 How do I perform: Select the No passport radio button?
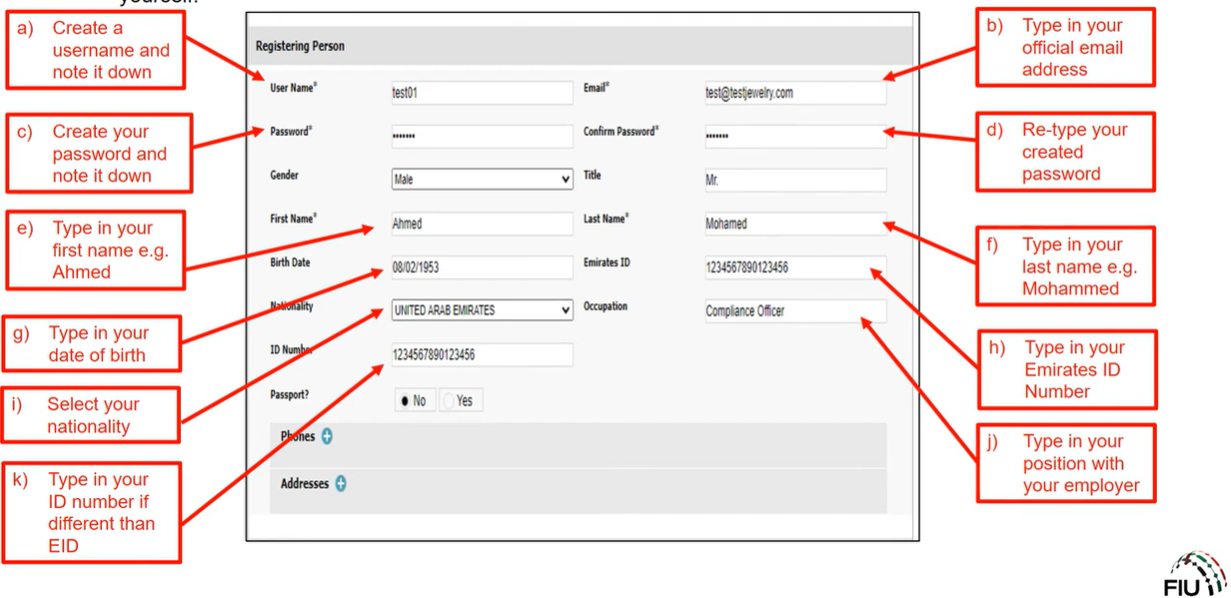click(x=405, y=401)
